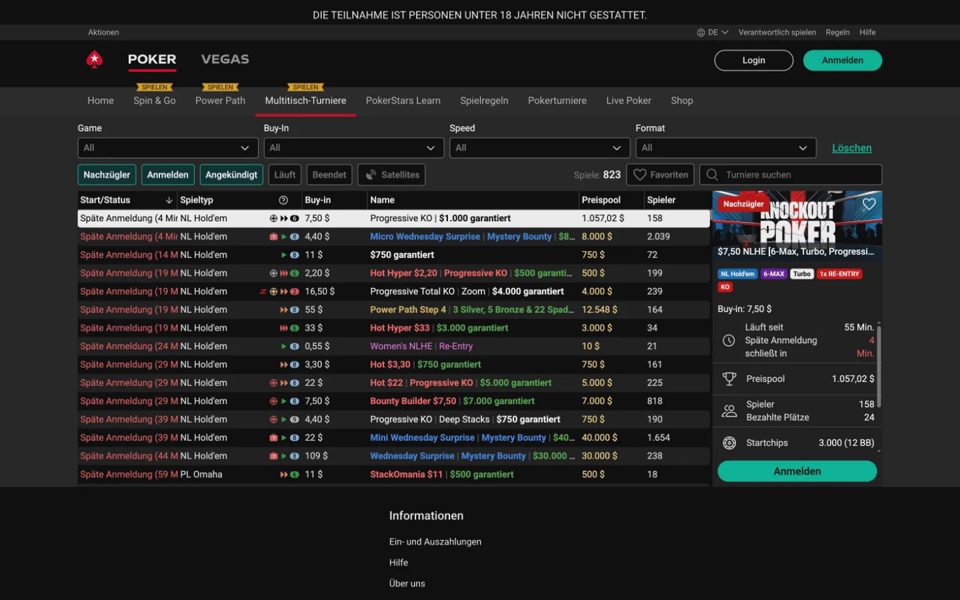This screenshot has width=960, height=600.
Task: Enable the Läuft filter chip
Action: 285,174
